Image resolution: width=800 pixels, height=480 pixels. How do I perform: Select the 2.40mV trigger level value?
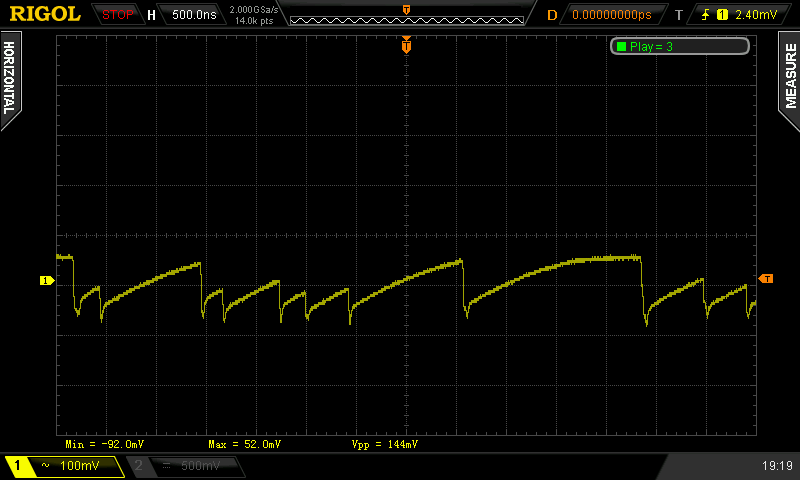click(755, 15)
